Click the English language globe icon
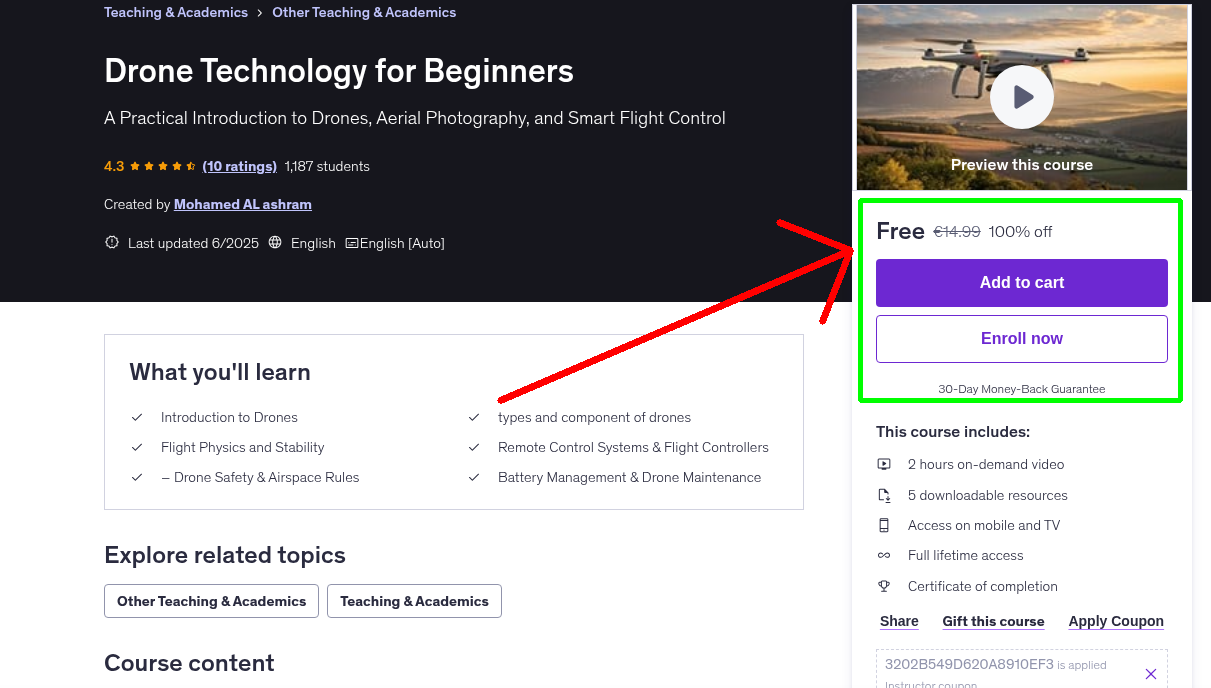 click(x=275, y=242)
